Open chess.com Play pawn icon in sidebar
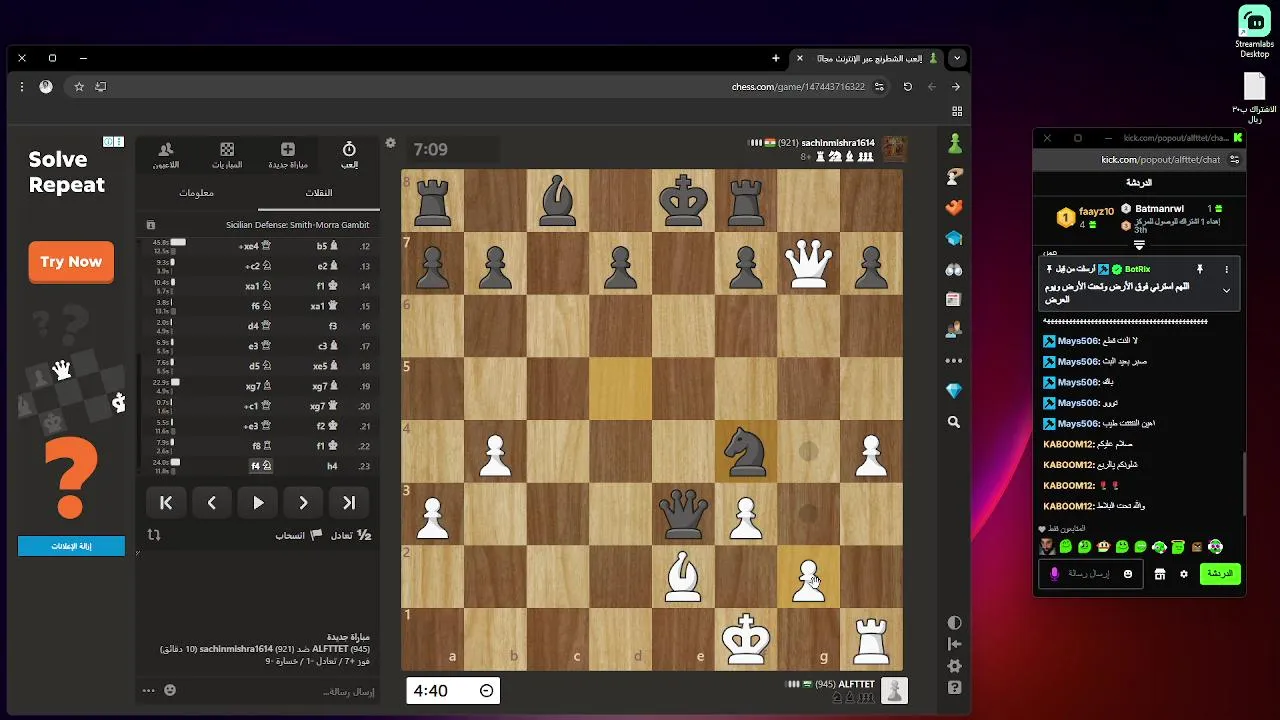Viewport: 1280px width, 720px height. point(954,145)
